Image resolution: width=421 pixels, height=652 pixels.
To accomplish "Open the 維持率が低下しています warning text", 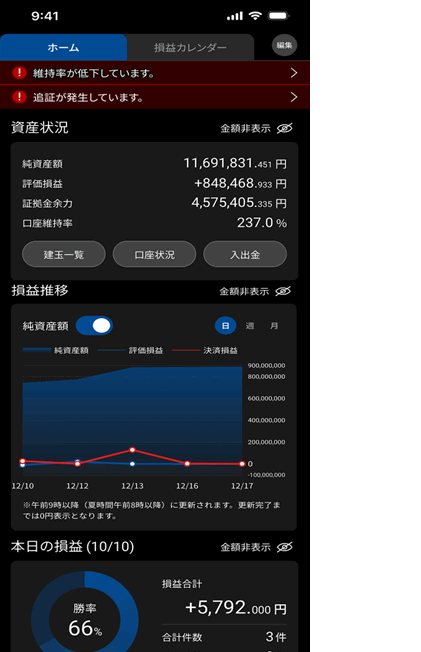I will (94, 73).
